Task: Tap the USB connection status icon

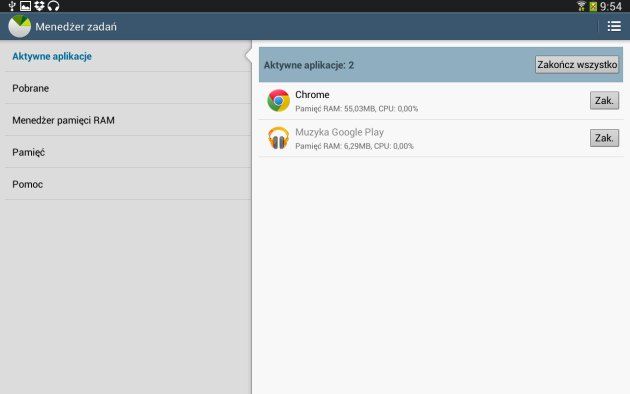Action: click(12, 6)
